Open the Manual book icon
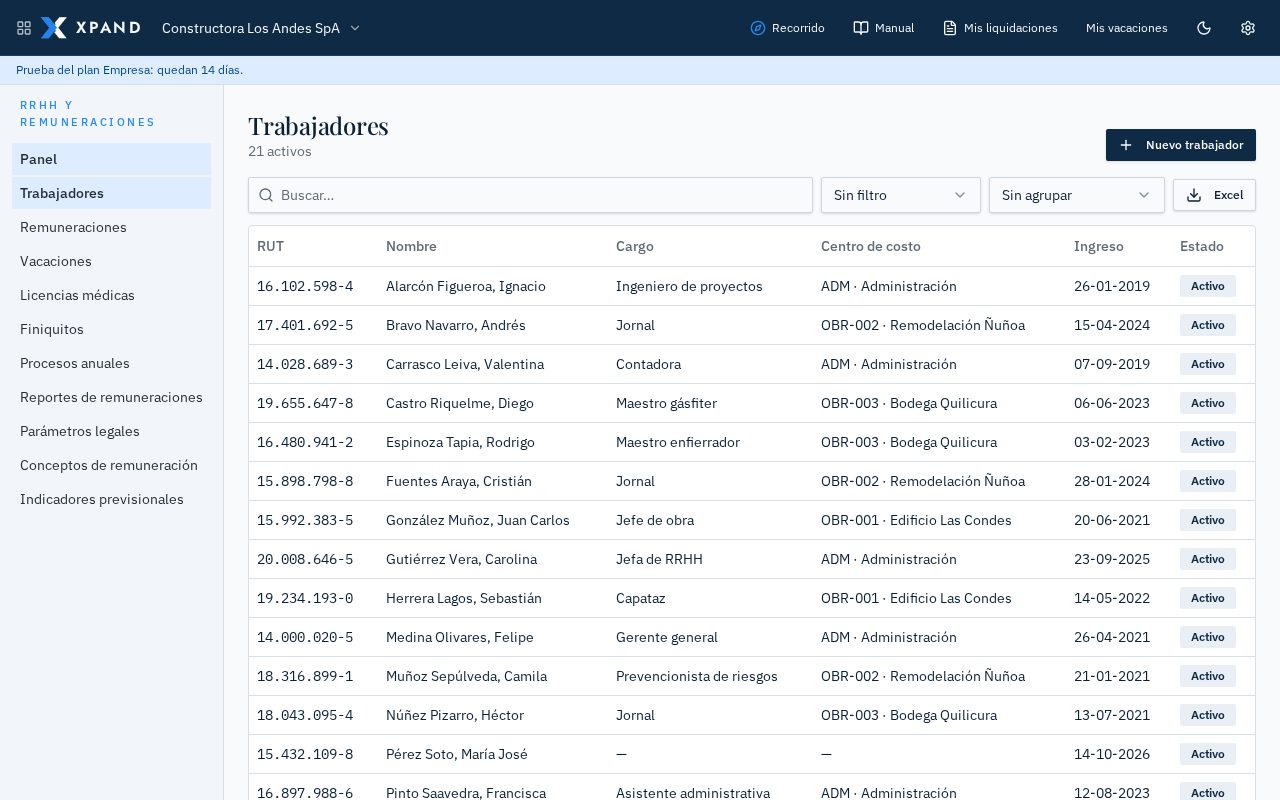The width and height of the screenshot is (1280, 800). click(860, 28)
